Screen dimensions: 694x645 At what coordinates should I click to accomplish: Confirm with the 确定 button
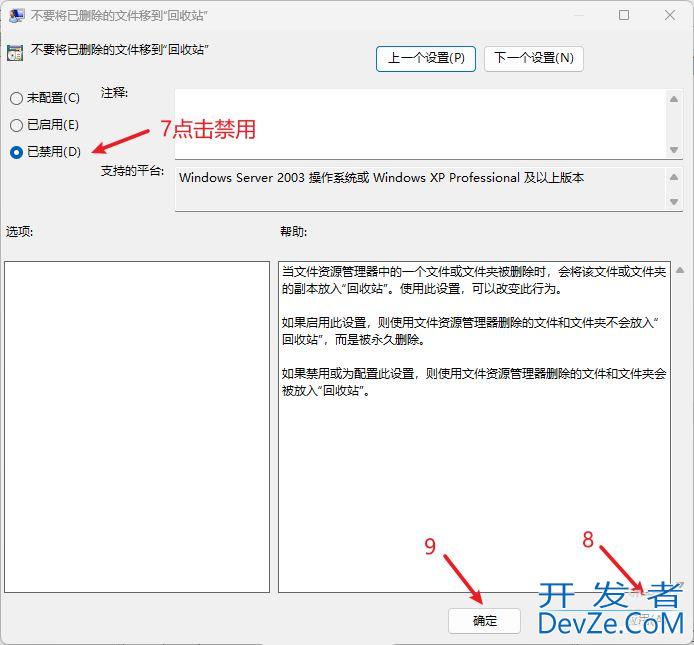coord(484,621)
